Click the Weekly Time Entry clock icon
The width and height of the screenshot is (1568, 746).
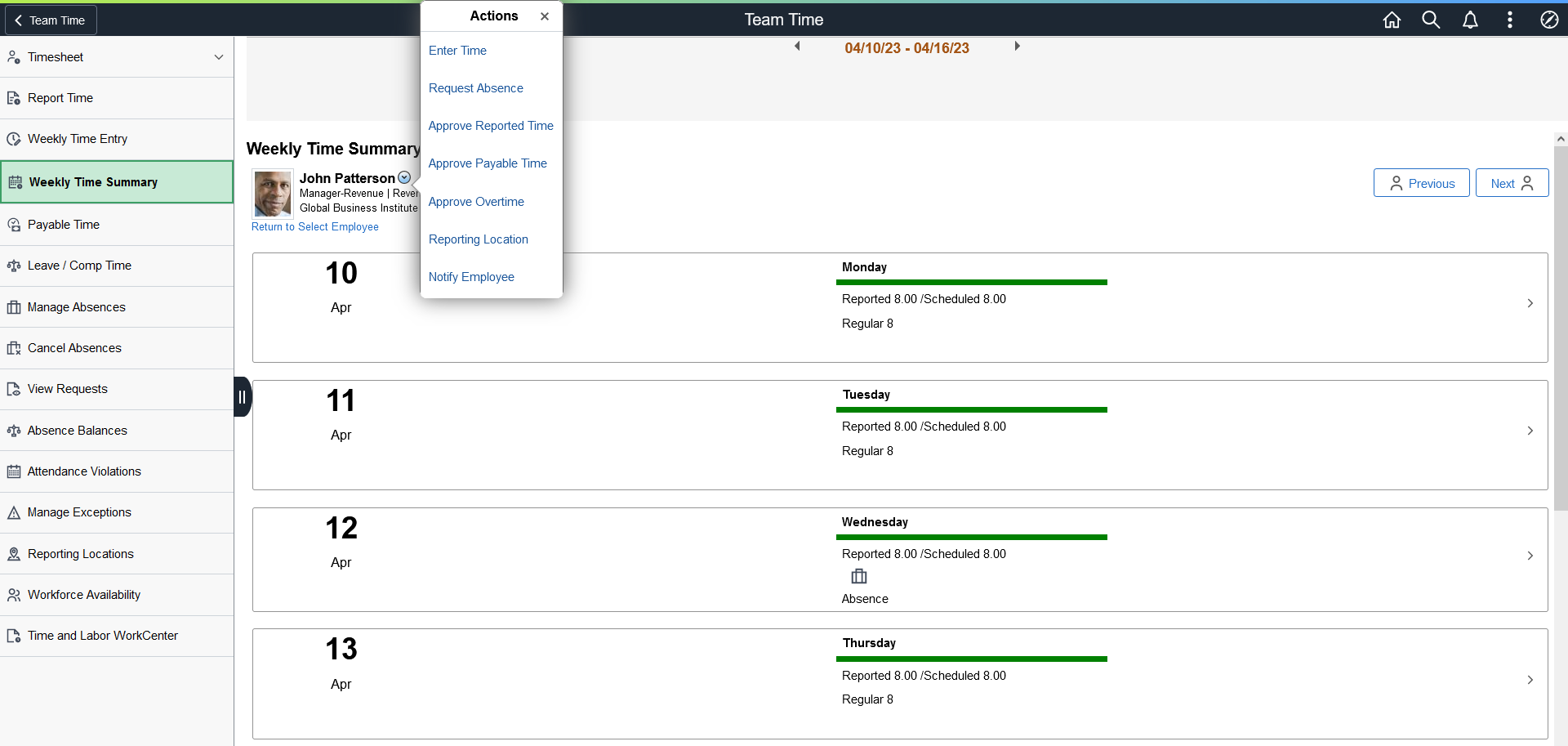point(14,139)
